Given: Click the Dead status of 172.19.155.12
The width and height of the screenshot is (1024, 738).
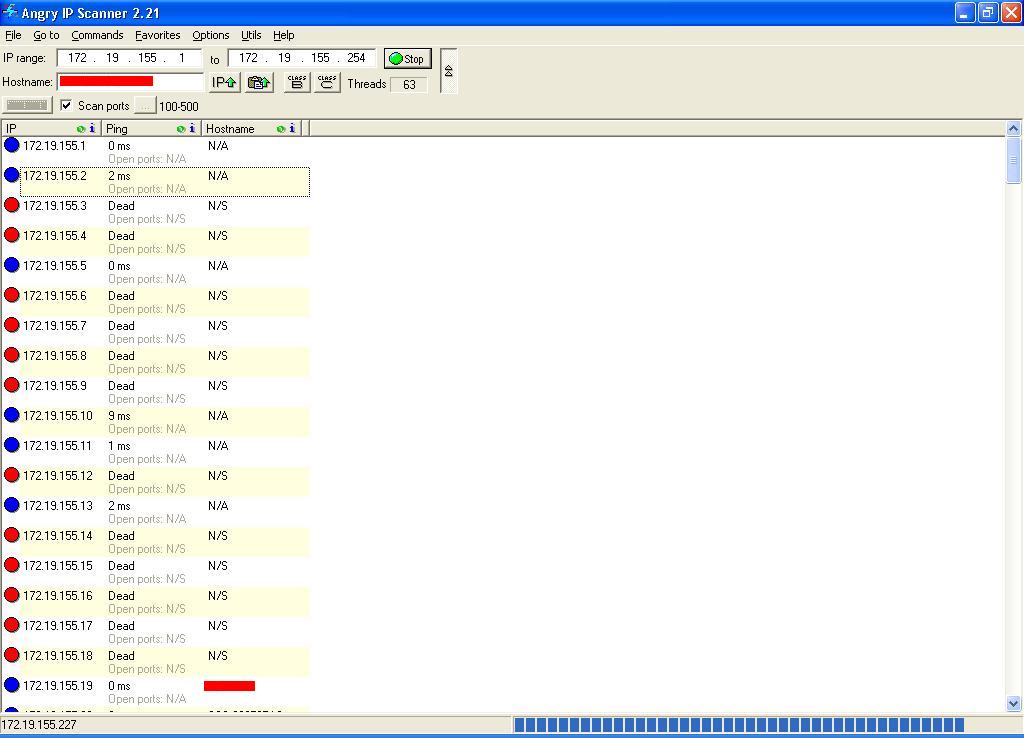Looking at the screenshot, I should coord(121,476).
